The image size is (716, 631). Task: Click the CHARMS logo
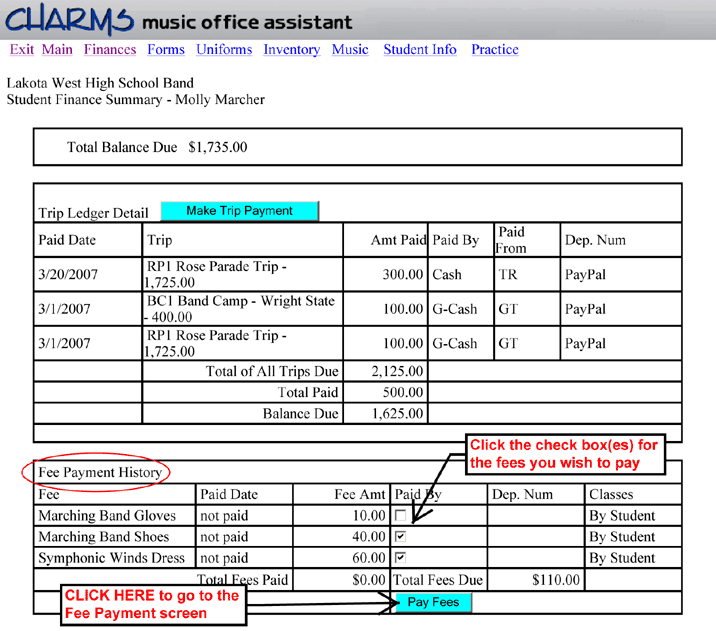pyautogui.click(x=69, y=19)
